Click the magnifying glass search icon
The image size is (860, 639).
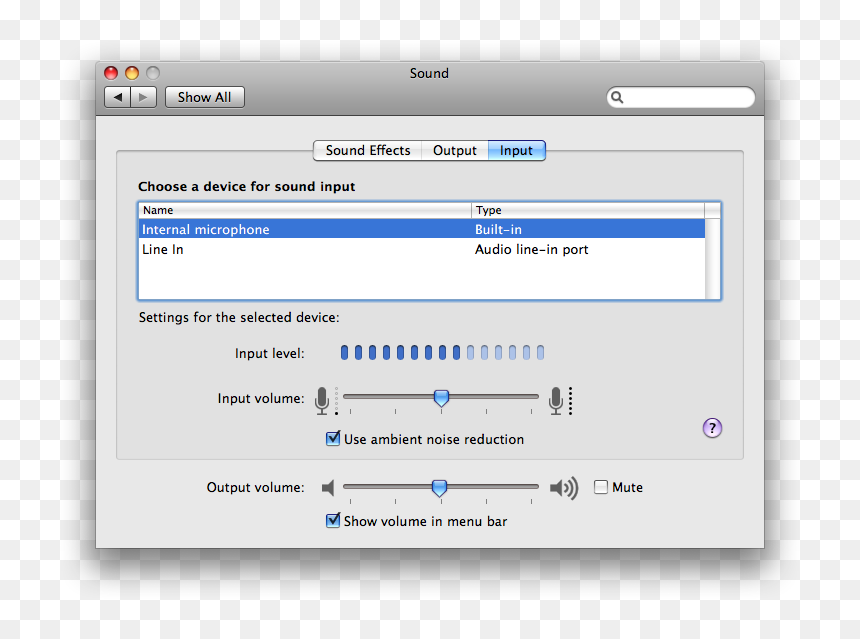tap(617, 97)
